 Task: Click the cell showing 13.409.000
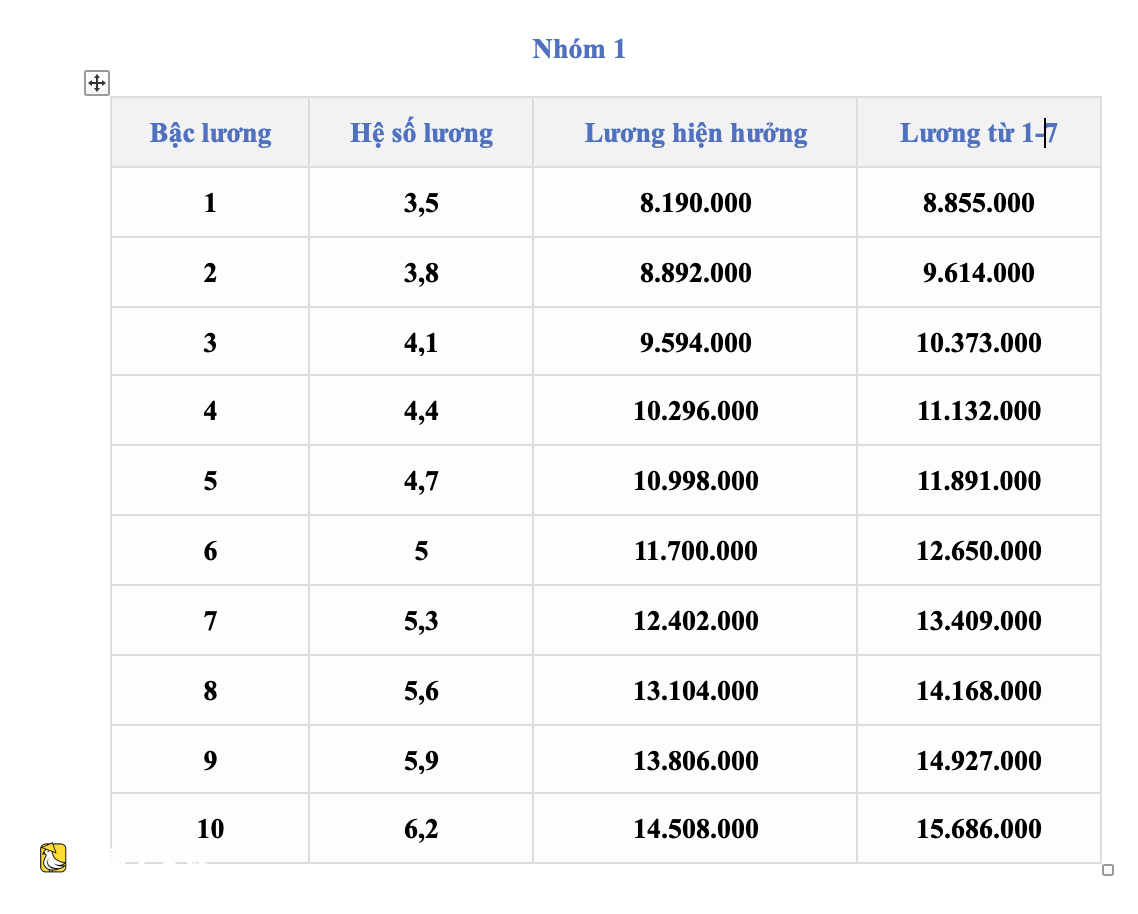pos(978,621)
